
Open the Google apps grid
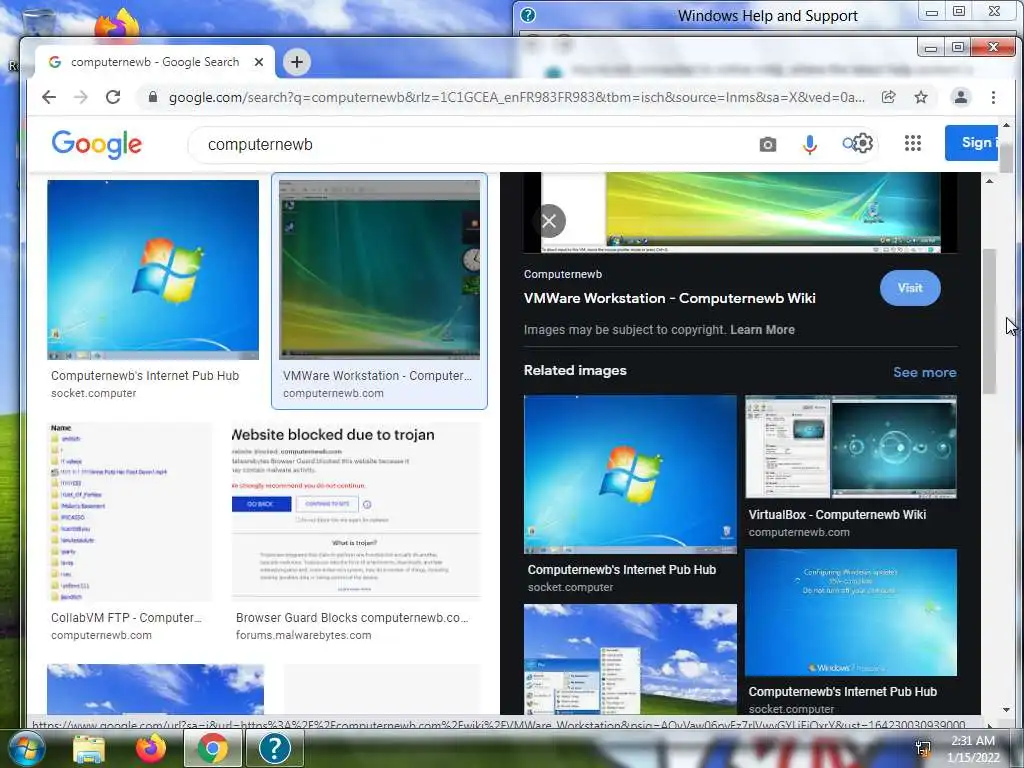pyautogui.click(x=913, y=143)
